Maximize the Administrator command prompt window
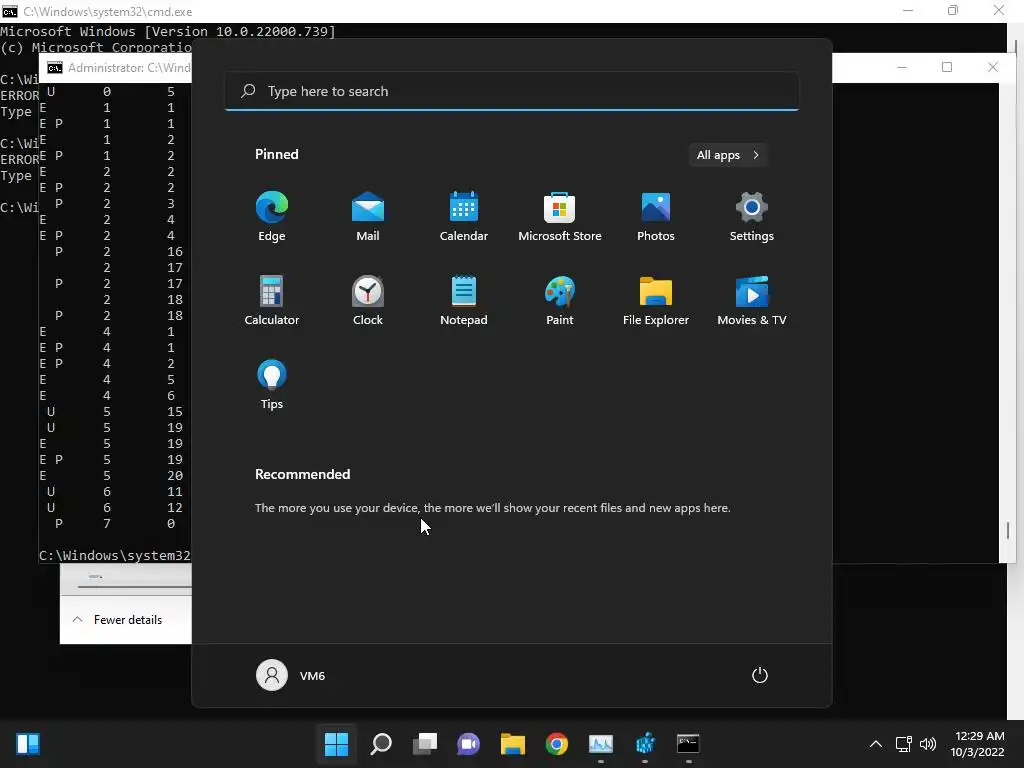Viewport: 1024px width, 768px height. 947,67
